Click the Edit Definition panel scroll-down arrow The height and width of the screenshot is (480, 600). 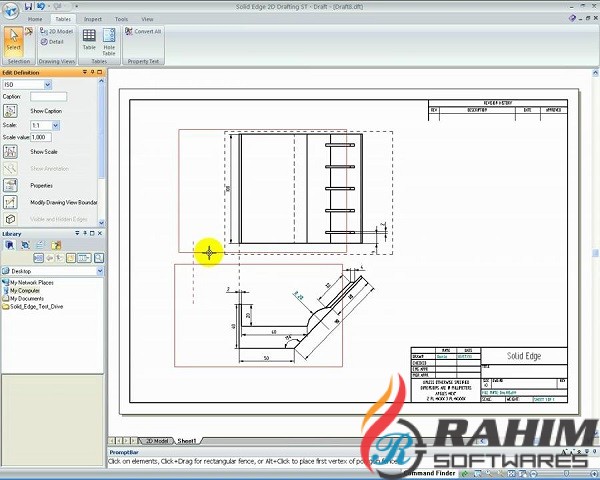click(101, 222)
